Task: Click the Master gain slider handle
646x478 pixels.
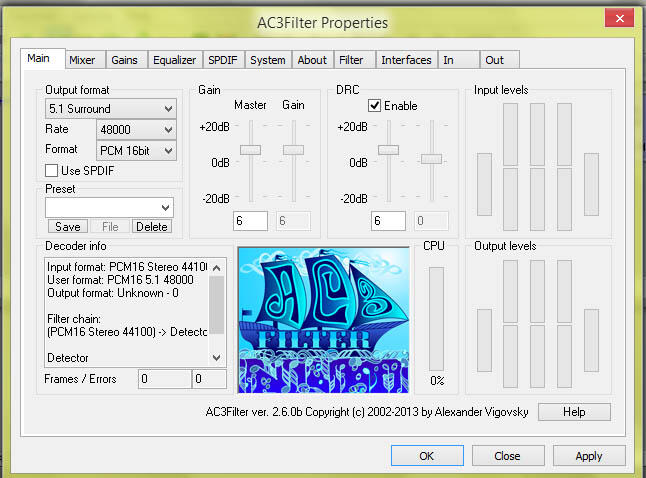Action: 250,150
